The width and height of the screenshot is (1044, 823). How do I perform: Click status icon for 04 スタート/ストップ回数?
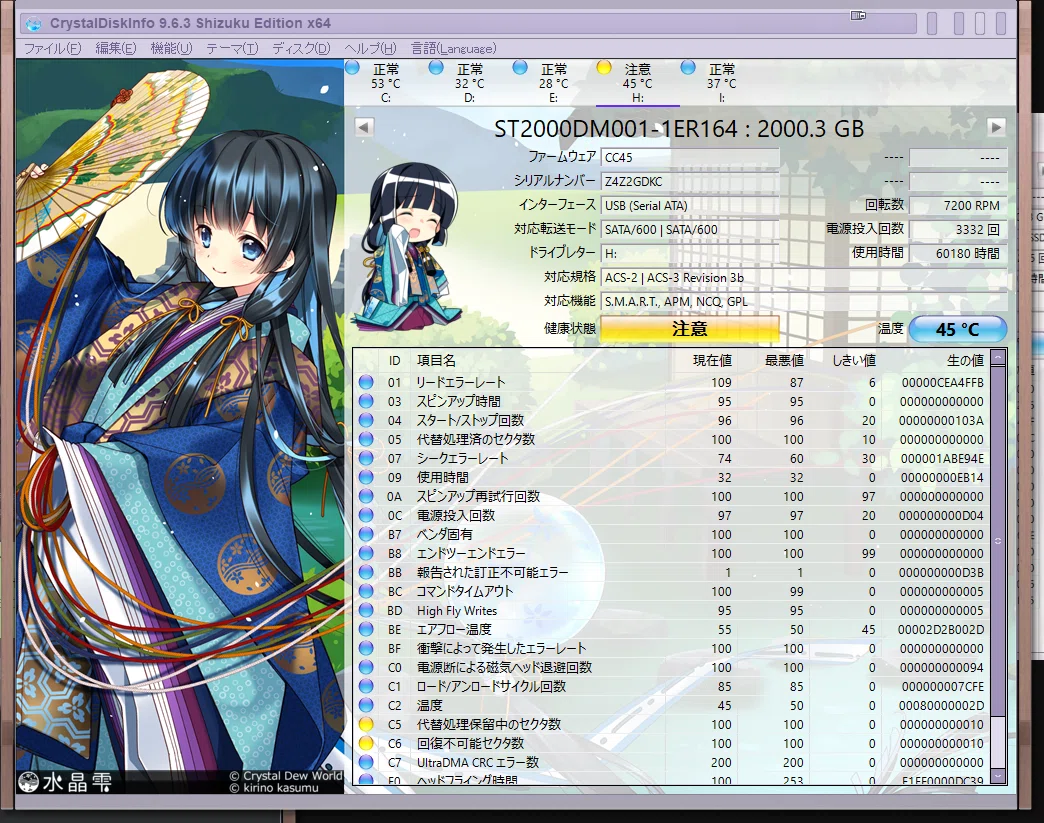pyautogui.click(x=366, y=420)
